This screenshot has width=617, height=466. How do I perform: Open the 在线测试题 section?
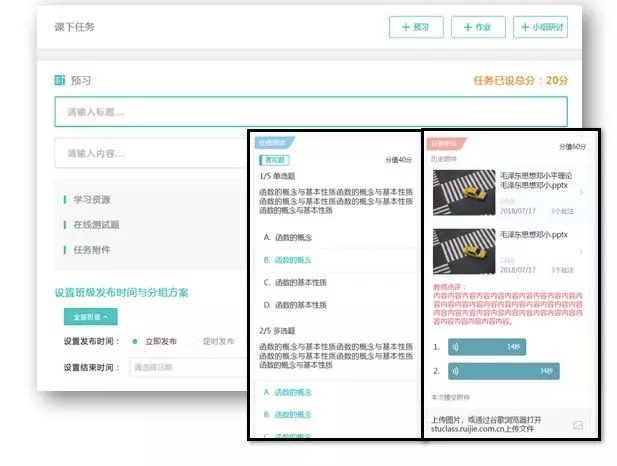pyautogui.click(x=99, y=225)
